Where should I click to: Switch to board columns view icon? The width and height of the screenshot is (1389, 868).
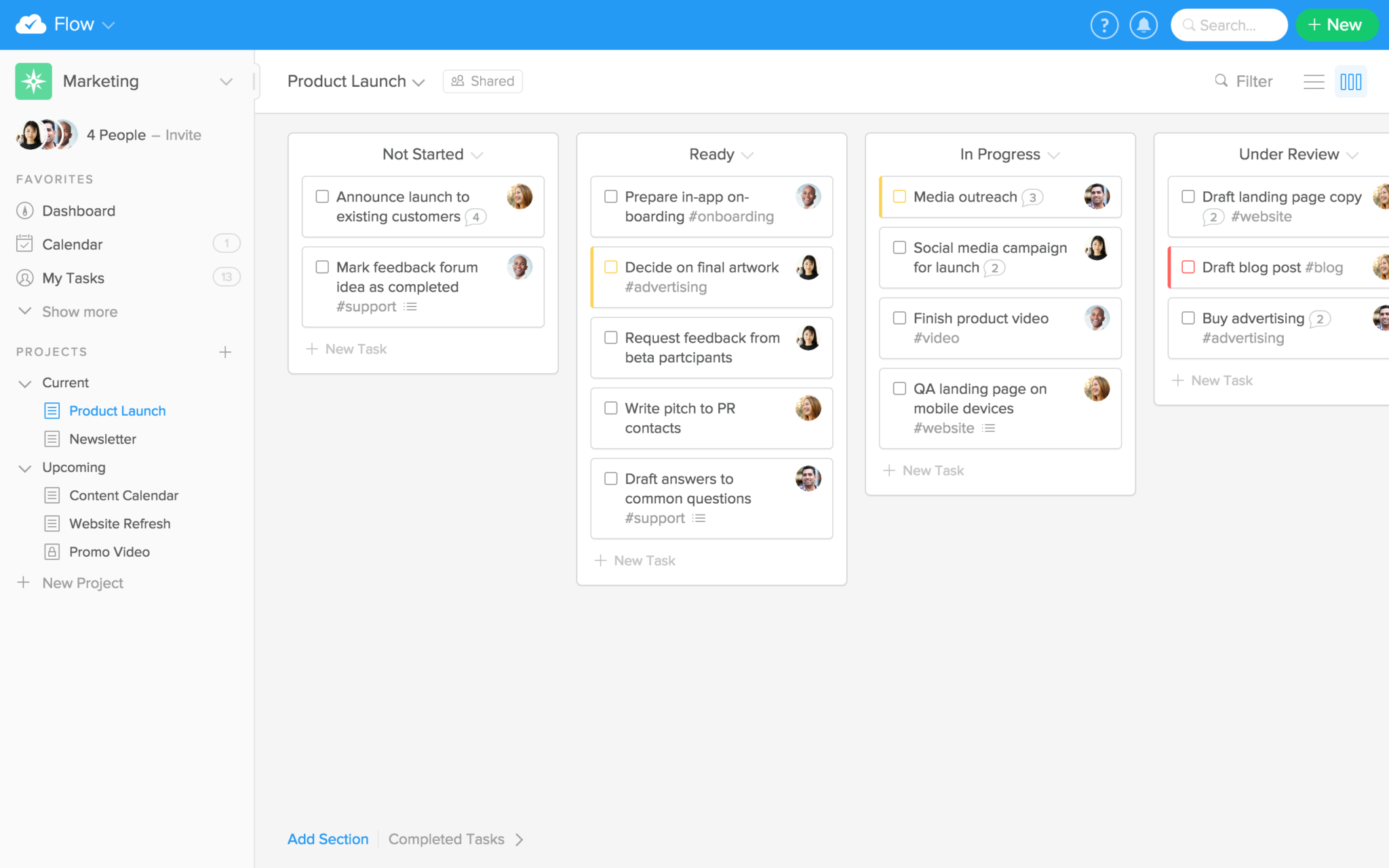pyautogui.click(x=1350, y=81)
